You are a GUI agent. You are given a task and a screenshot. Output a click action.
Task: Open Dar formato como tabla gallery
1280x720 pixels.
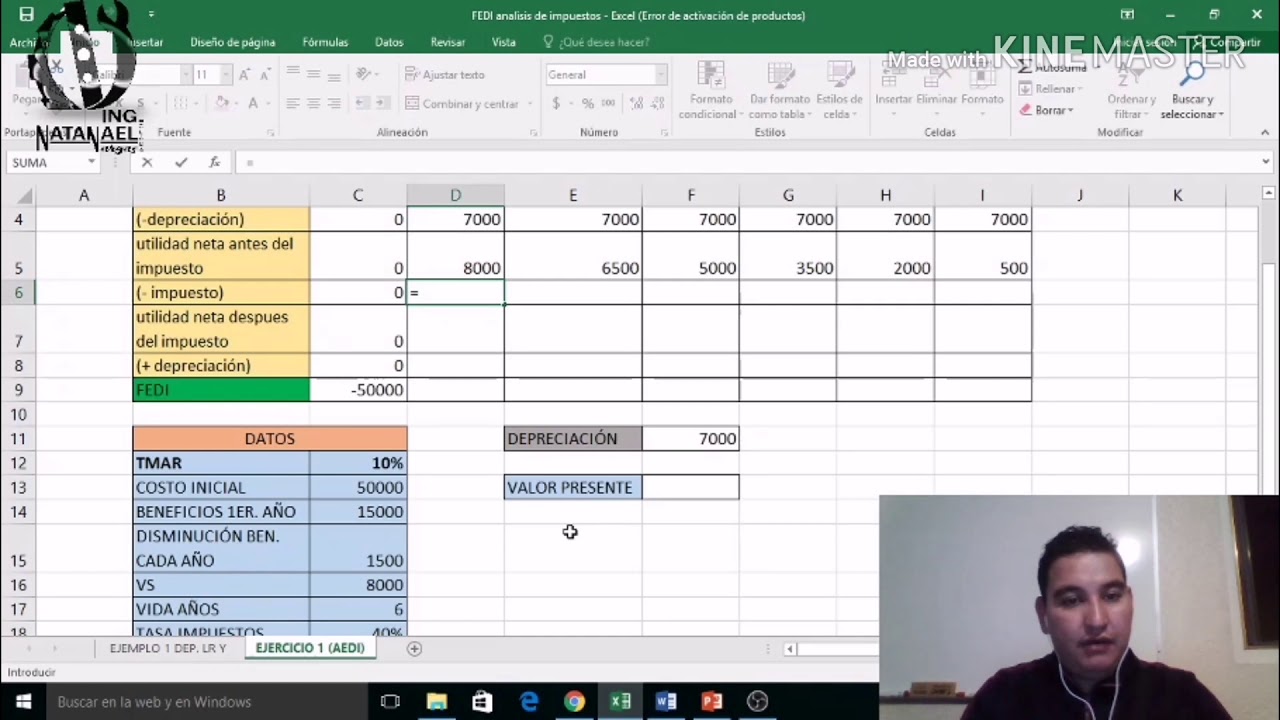pos(779,92)
